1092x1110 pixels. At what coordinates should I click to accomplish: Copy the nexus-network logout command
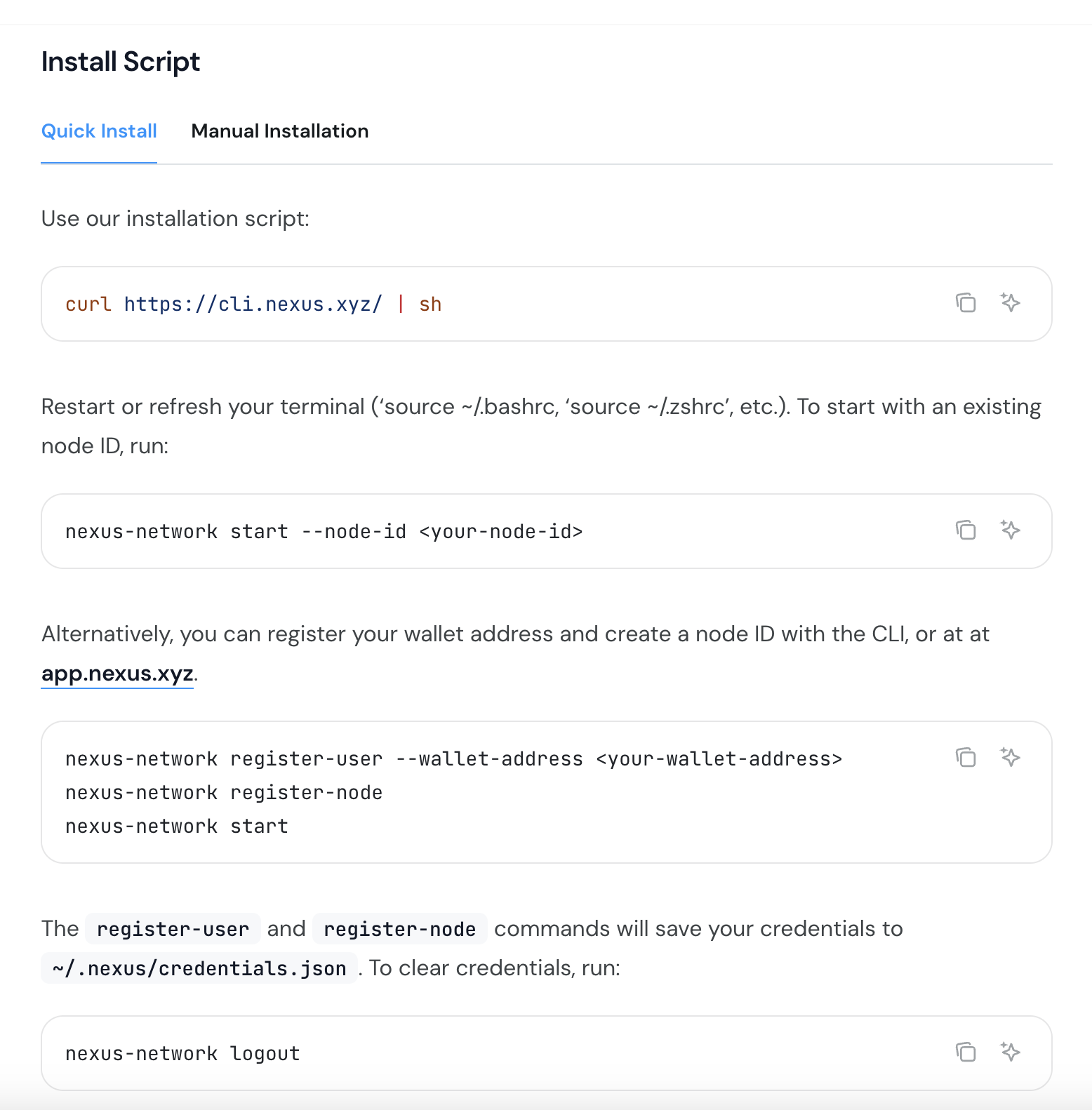point(966,1052)
